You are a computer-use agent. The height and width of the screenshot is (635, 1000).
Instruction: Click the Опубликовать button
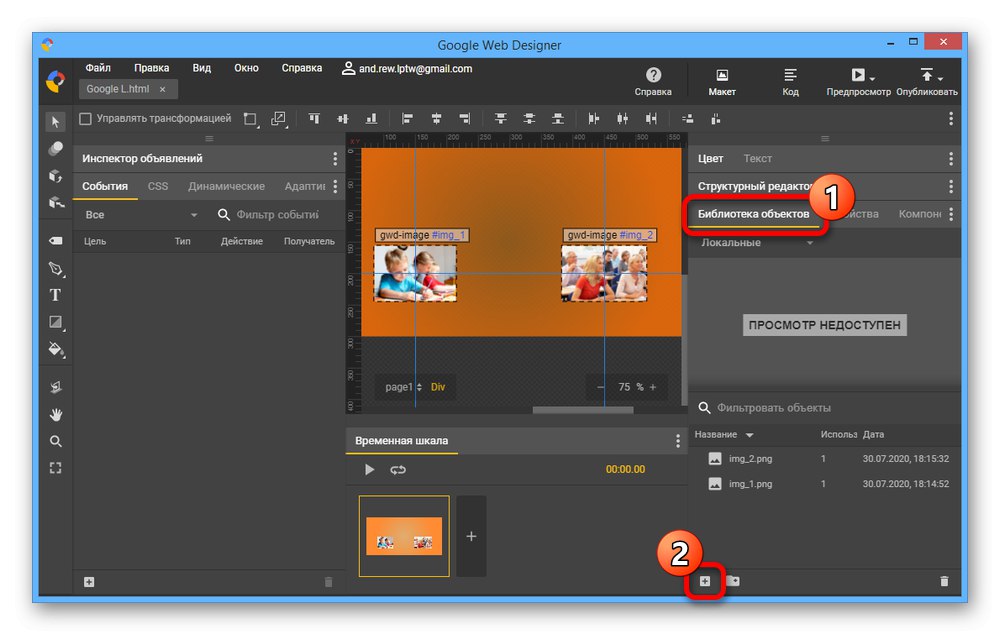(926, 82)
